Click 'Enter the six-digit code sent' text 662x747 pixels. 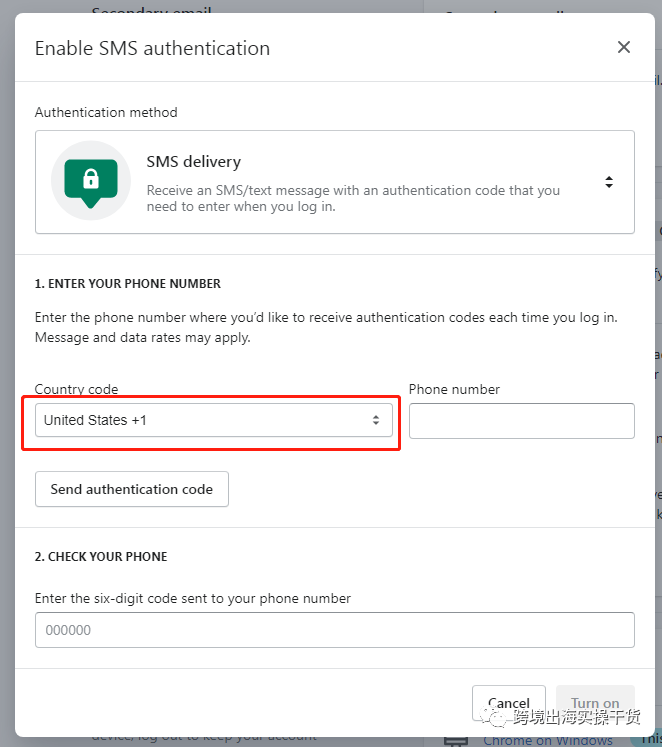(192, 598)
